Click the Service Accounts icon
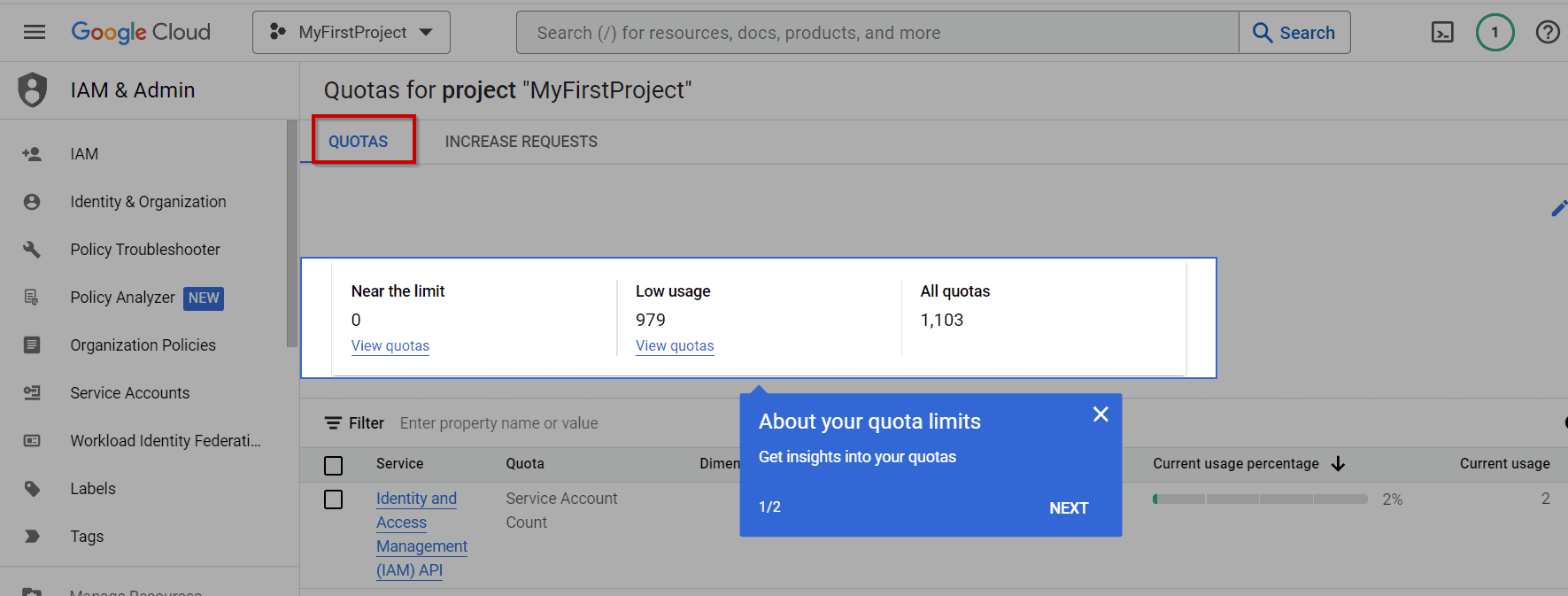Screen dimensions: 1568x596 click(32, 393)
